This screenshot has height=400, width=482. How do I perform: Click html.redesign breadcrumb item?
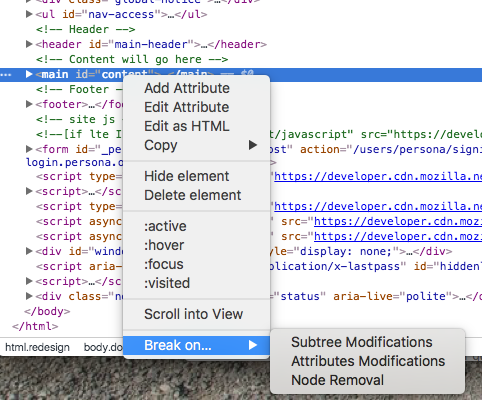point(37,347)
